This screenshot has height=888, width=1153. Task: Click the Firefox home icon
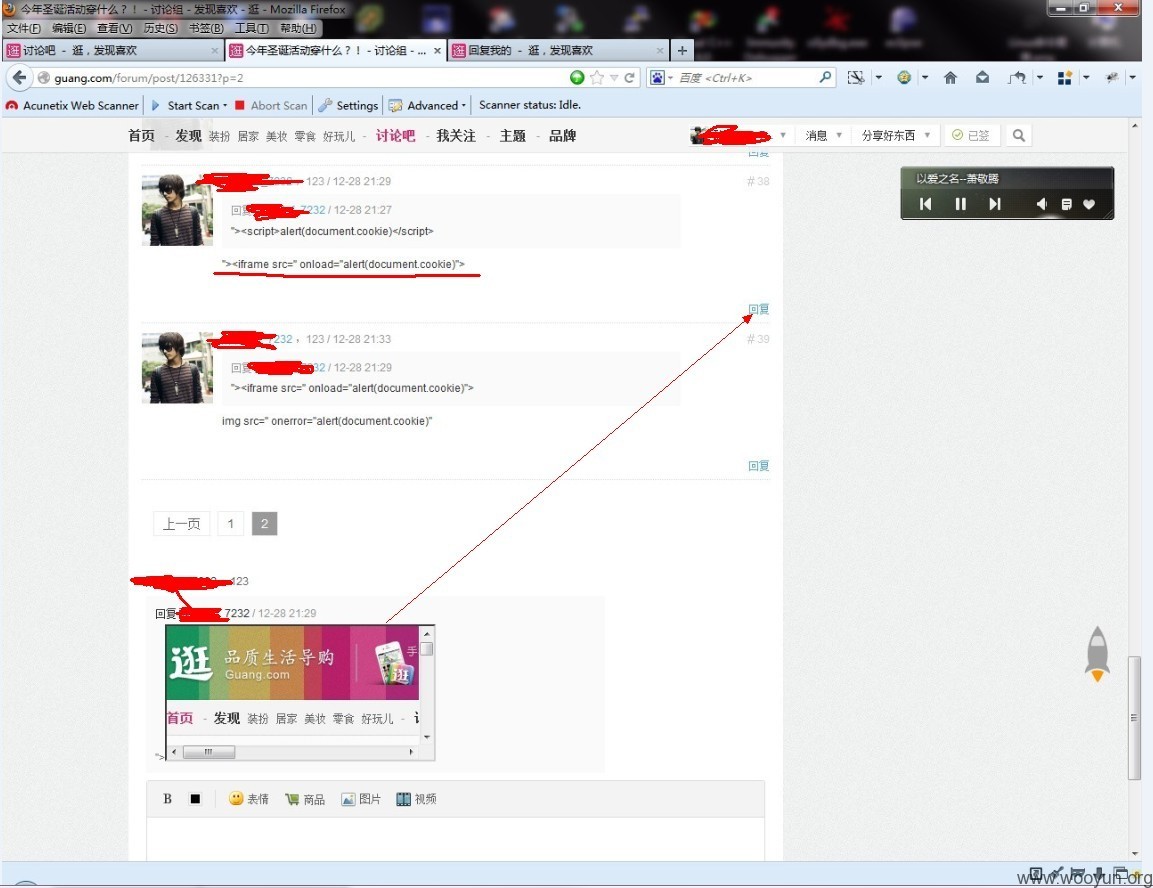click(x=950, y=77)
